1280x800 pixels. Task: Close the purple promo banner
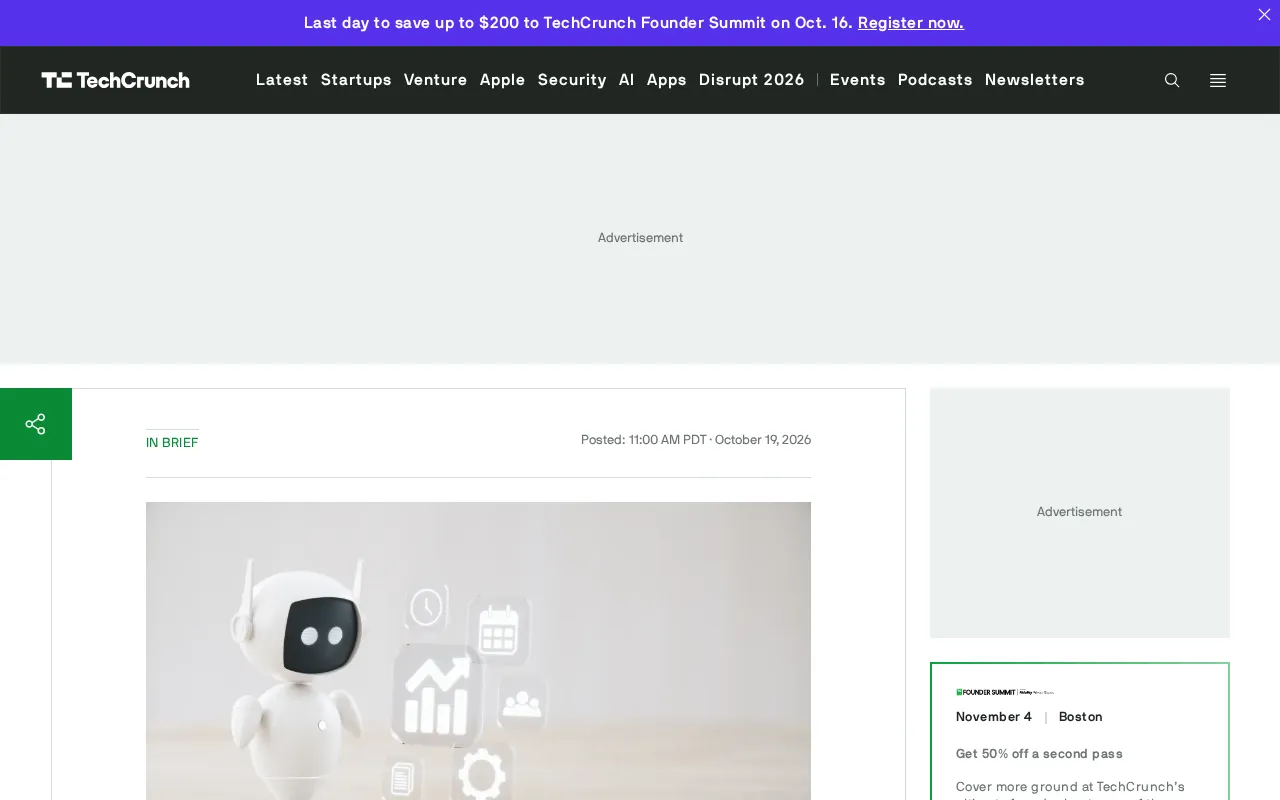[x=1264, y=14]
